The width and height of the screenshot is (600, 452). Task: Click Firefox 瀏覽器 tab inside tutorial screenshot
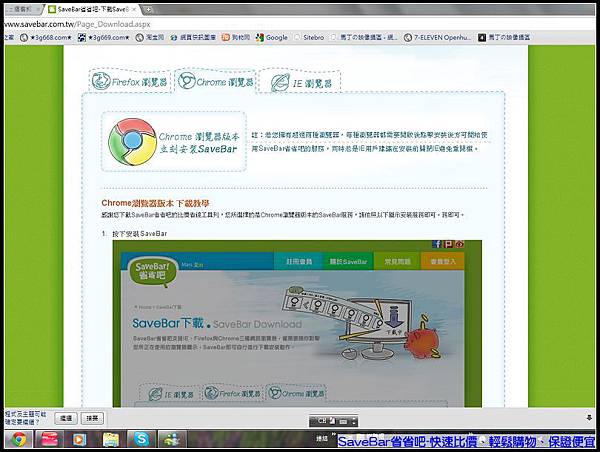[x=233, y=393]
